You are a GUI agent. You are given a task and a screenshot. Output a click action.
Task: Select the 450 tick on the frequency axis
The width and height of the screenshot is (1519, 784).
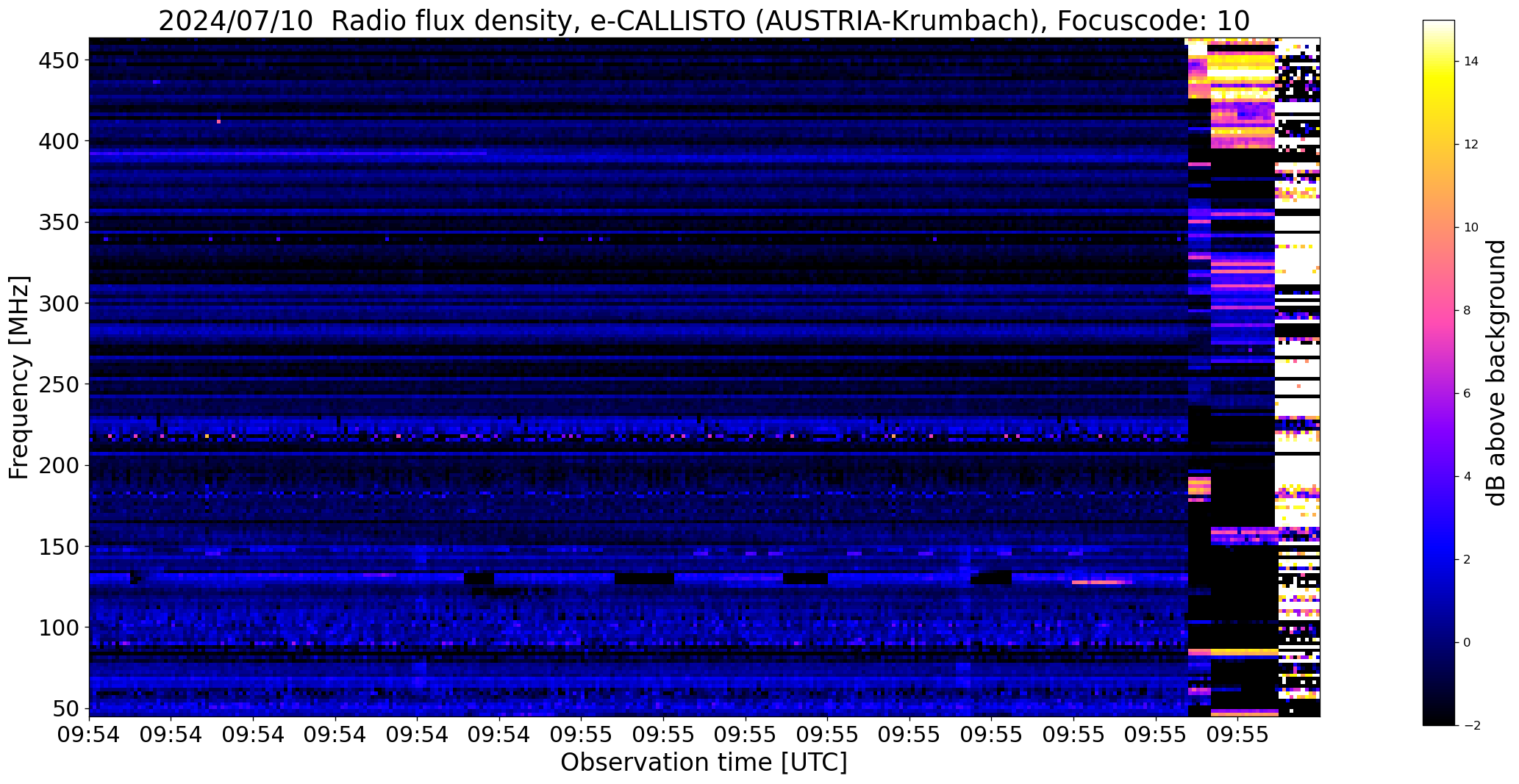tap(58, 60)
